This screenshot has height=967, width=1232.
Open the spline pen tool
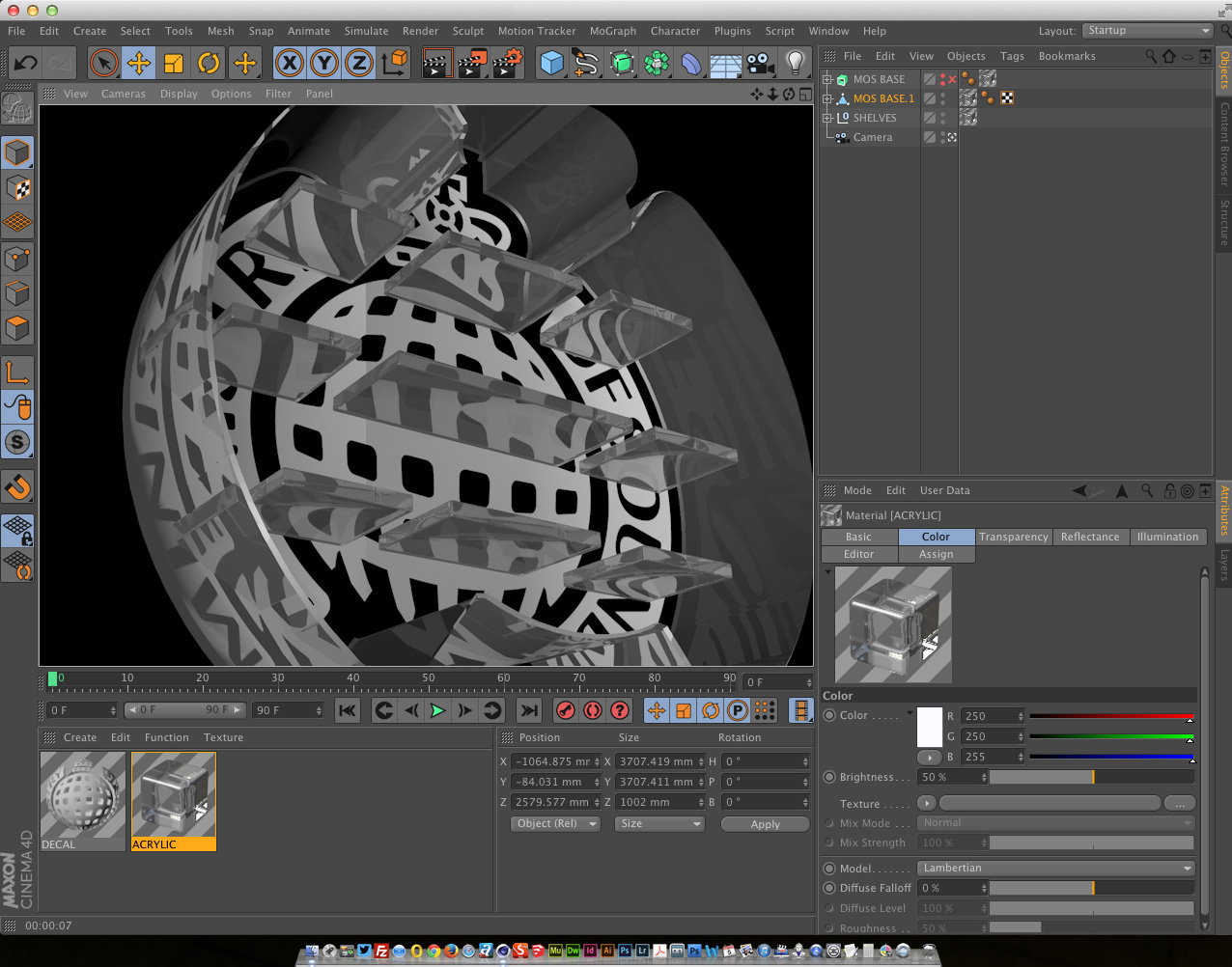pos(586,64)
